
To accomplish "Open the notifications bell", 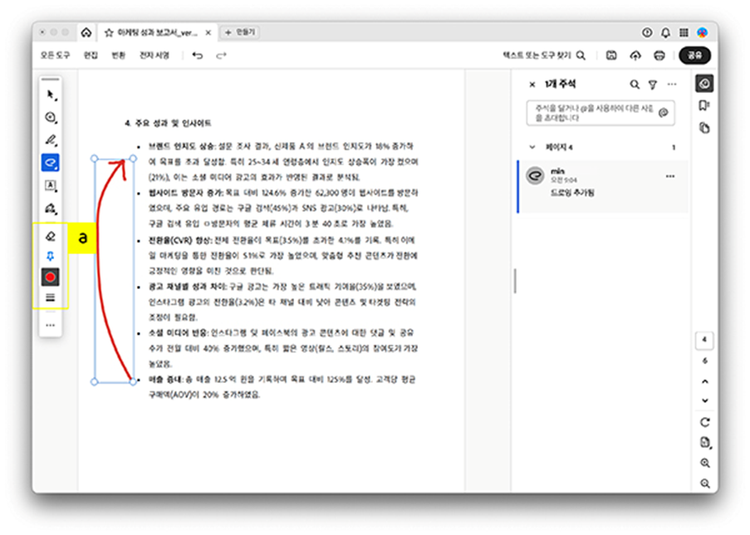I will (x=665, y=33).
